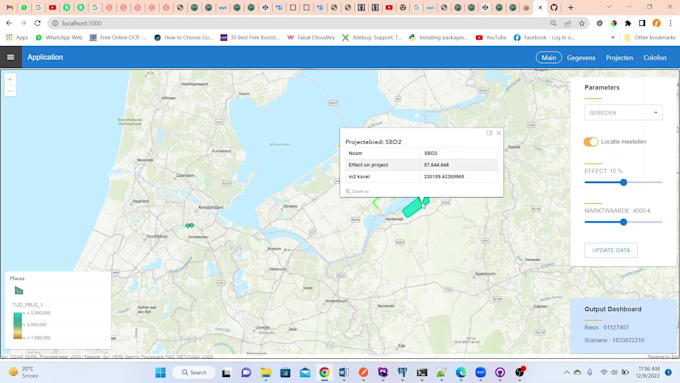Expand the GEBIEDEN dropdown

click(623, 113)
